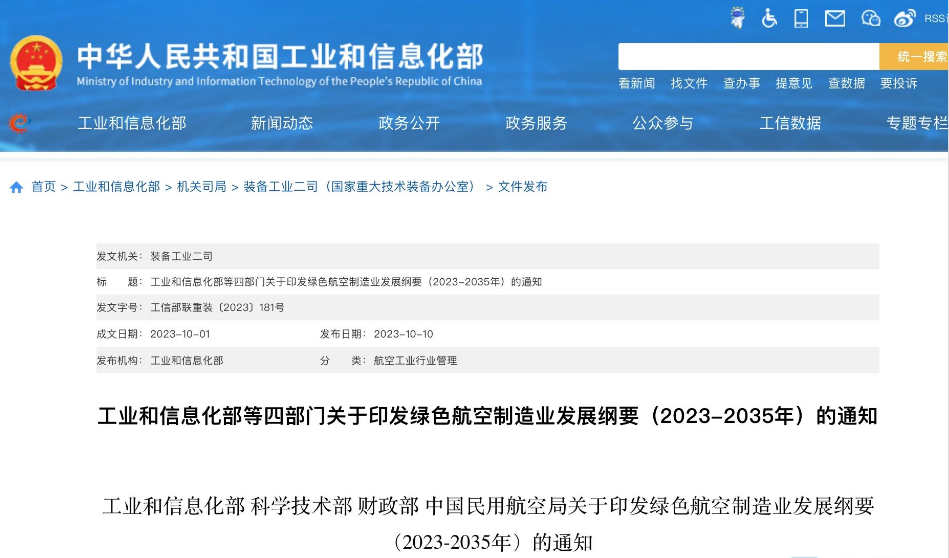The width and height of the screenshot is (949, 558).
Task: Click the ministry name 中华人民共和国工业和信息化部 title
Action: (280, 56)
